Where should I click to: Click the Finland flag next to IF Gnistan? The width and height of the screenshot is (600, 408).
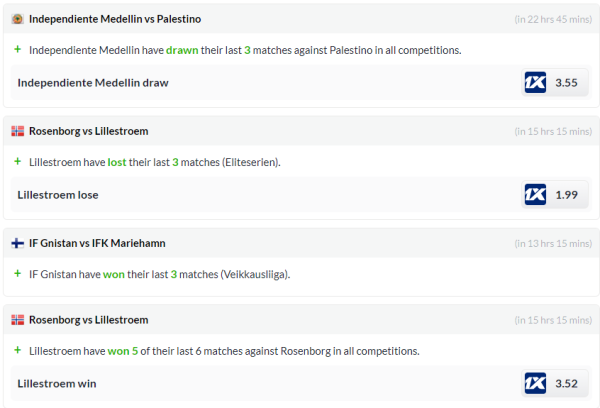click(18, 243)
